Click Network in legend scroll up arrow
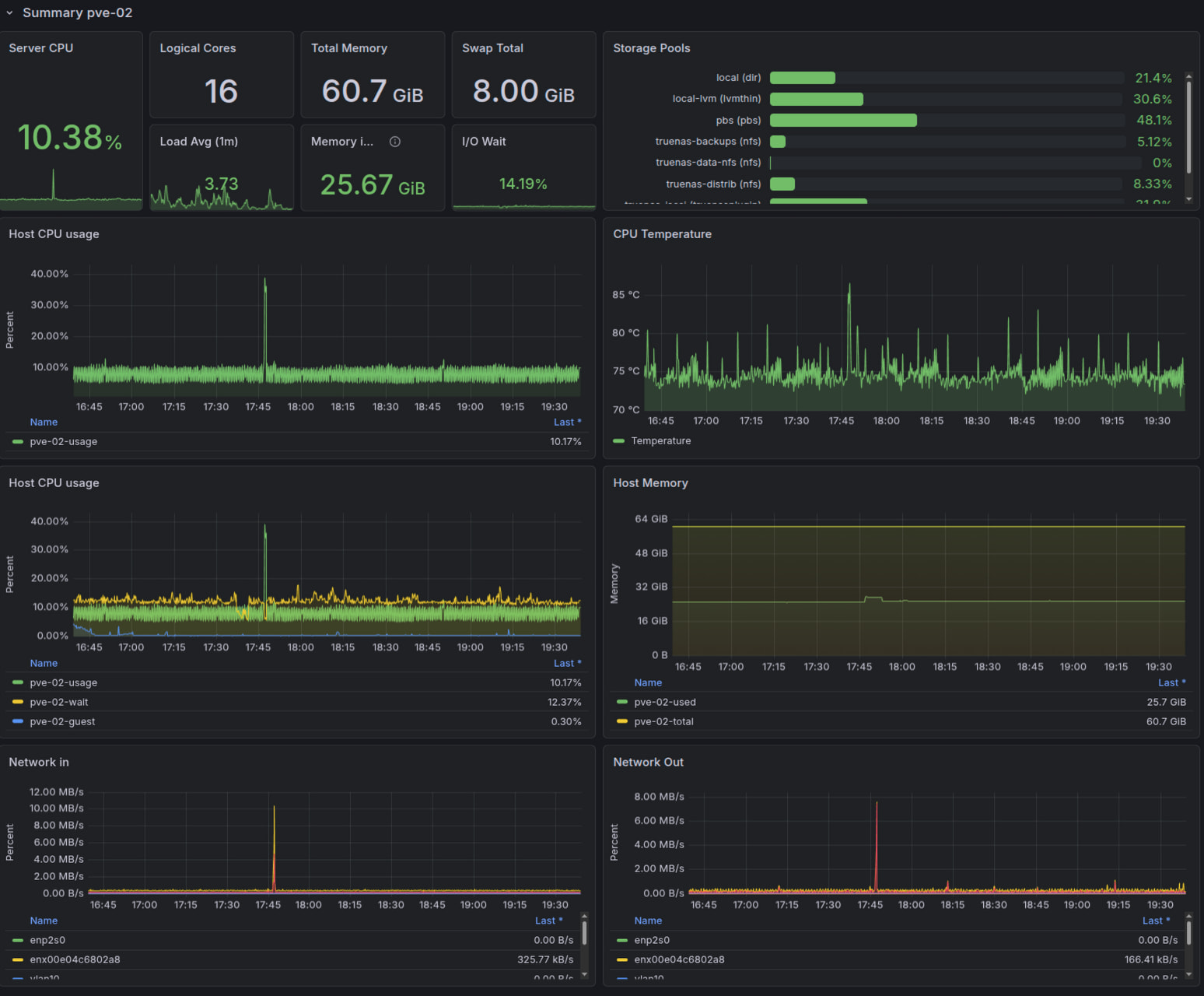Viewport: 1204px width, 996px height. 584,917
